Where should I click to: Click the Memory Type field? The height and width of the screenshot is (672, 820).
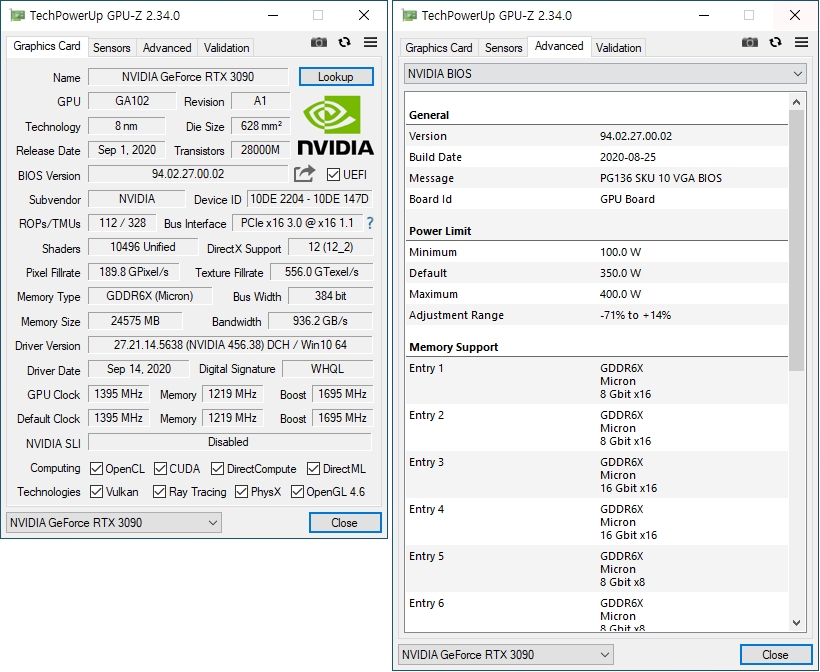[x=150, y=296]
